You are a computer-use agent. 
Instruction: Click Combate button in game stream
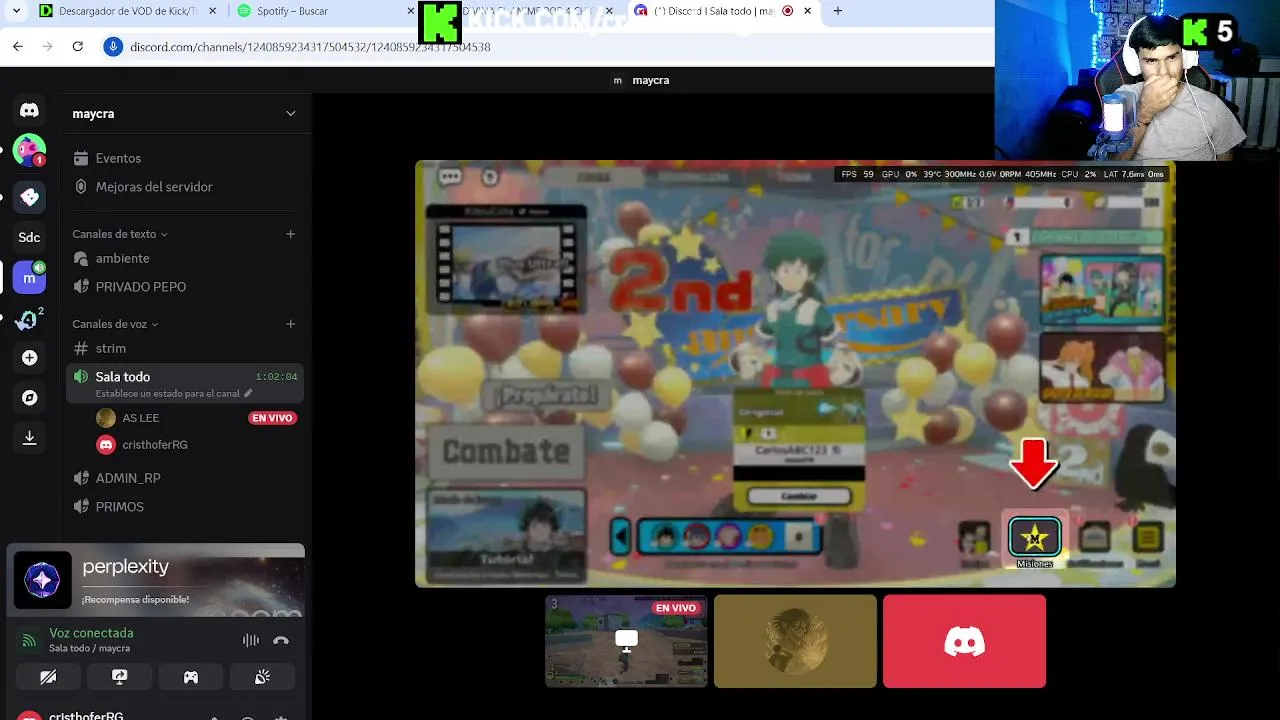(506, 451)
